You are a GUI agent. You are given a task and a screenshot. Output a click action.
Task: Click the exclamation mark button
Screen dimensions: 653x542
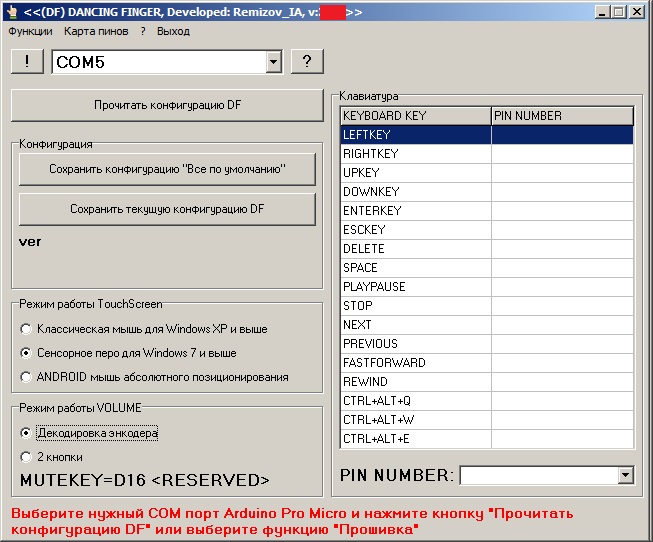tap(27, 62)
